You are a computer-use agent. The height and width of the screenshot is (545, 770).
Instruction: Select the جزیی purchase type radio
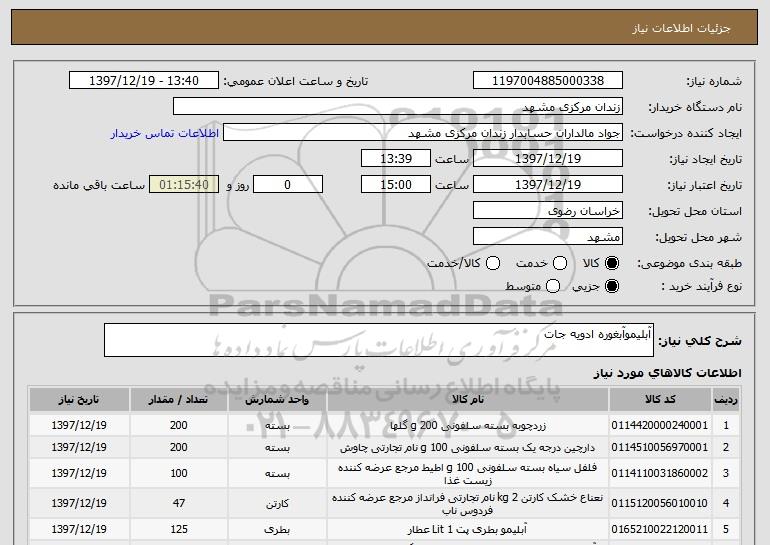(x=612, y=286)
